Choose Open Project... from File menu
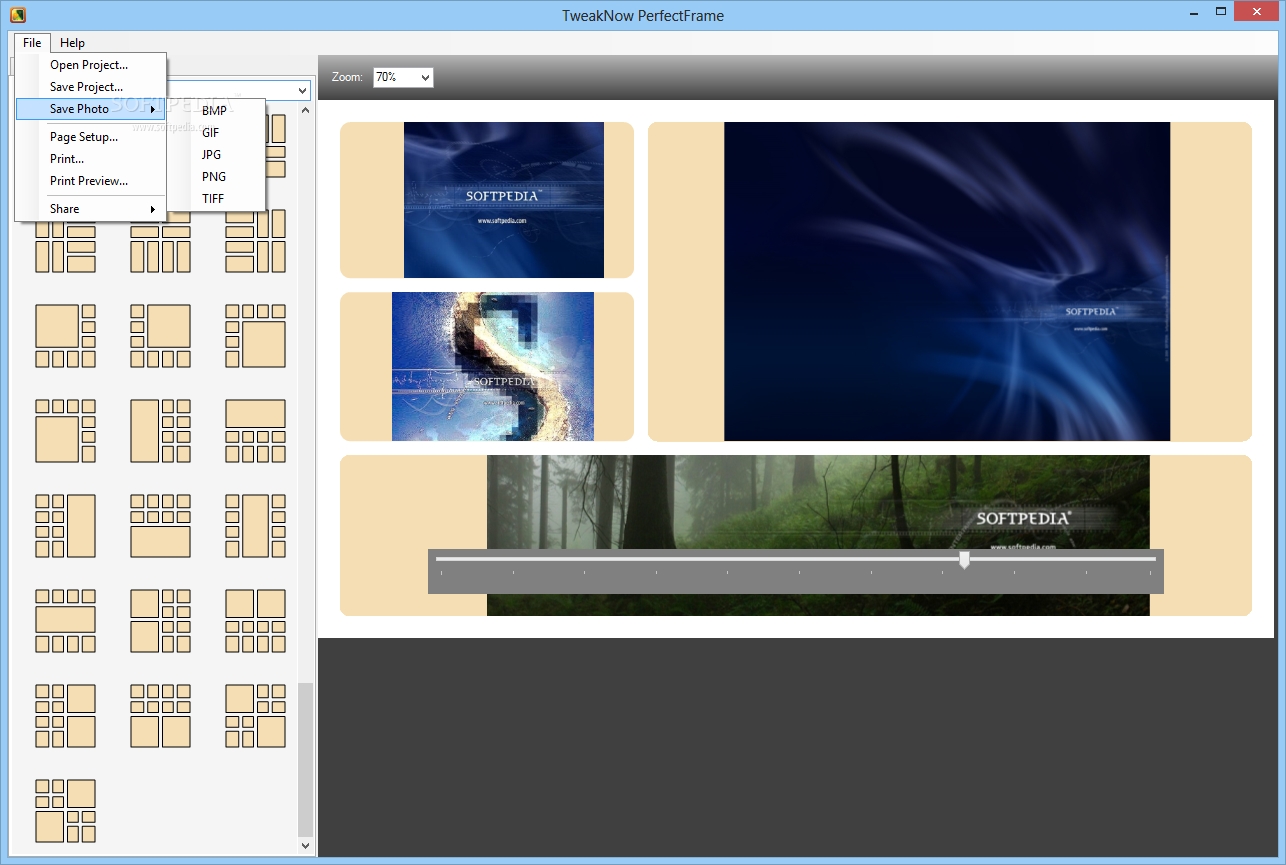1286x865 pixels. point(90,65)
